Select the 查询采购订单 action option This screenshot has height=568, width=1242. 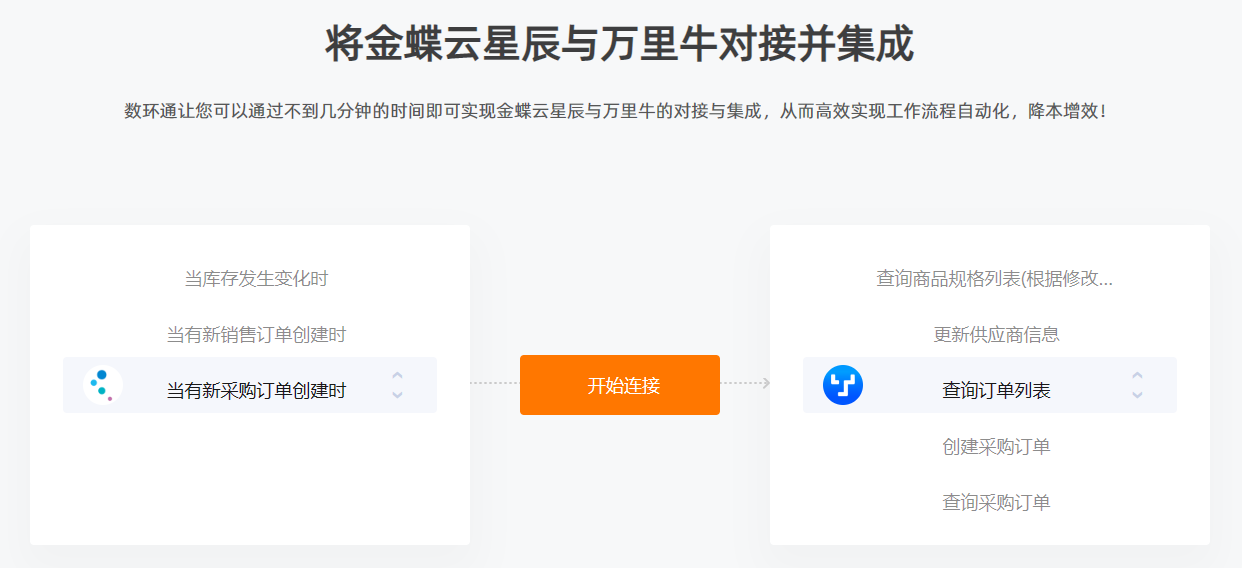(996, 503)
